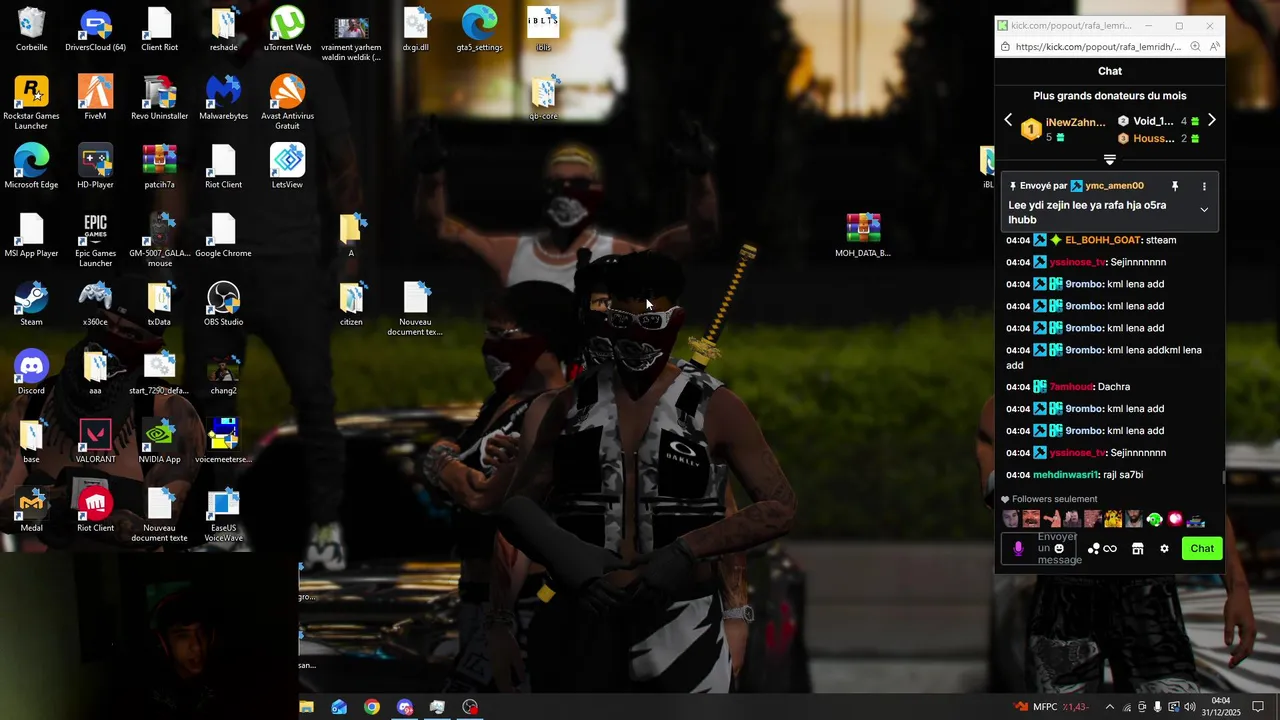Open the gta5_settings file
1280x720 pixels.
[x=479, y=29]
